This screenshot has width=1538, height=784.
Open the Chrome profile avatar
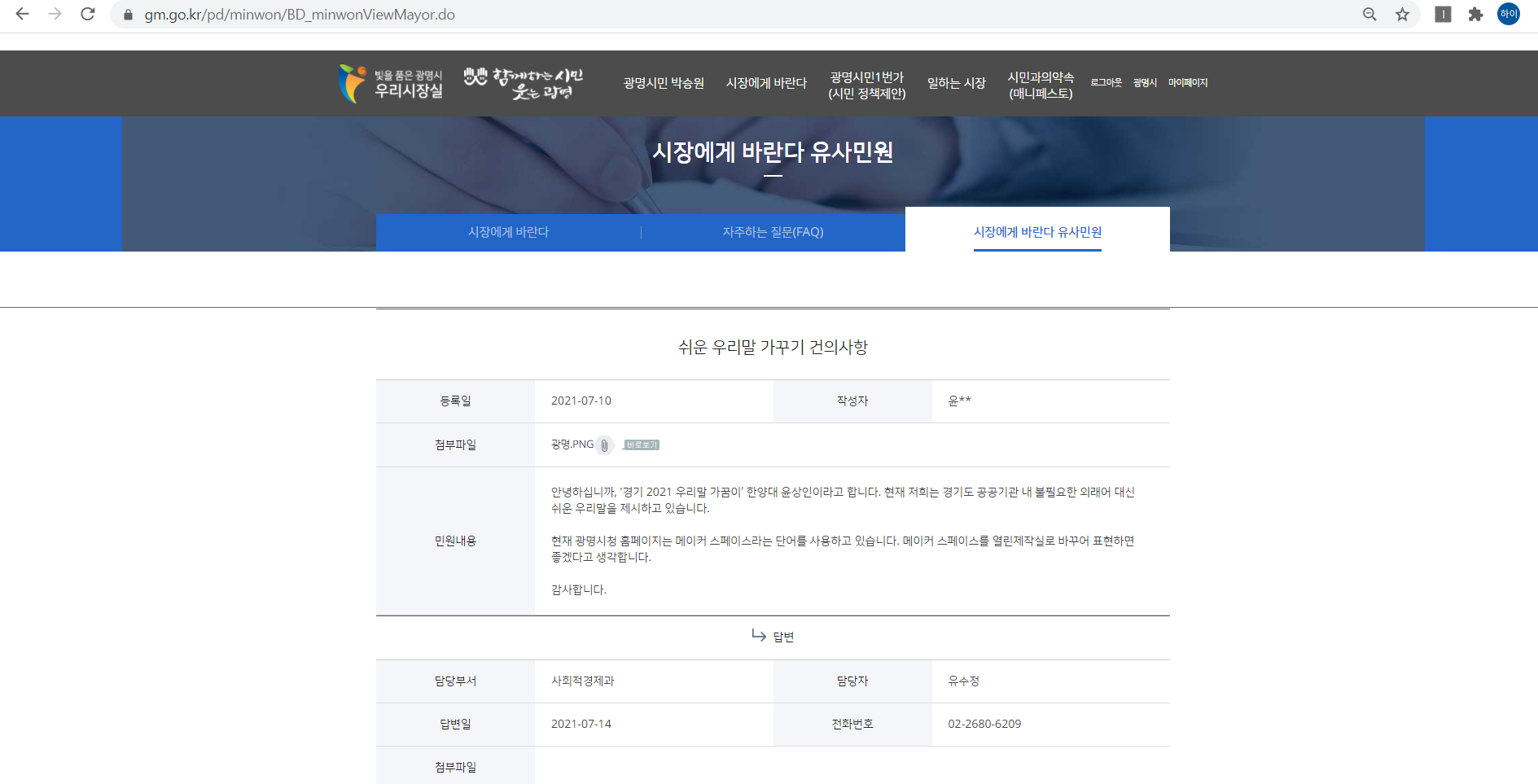point(1509,14)
